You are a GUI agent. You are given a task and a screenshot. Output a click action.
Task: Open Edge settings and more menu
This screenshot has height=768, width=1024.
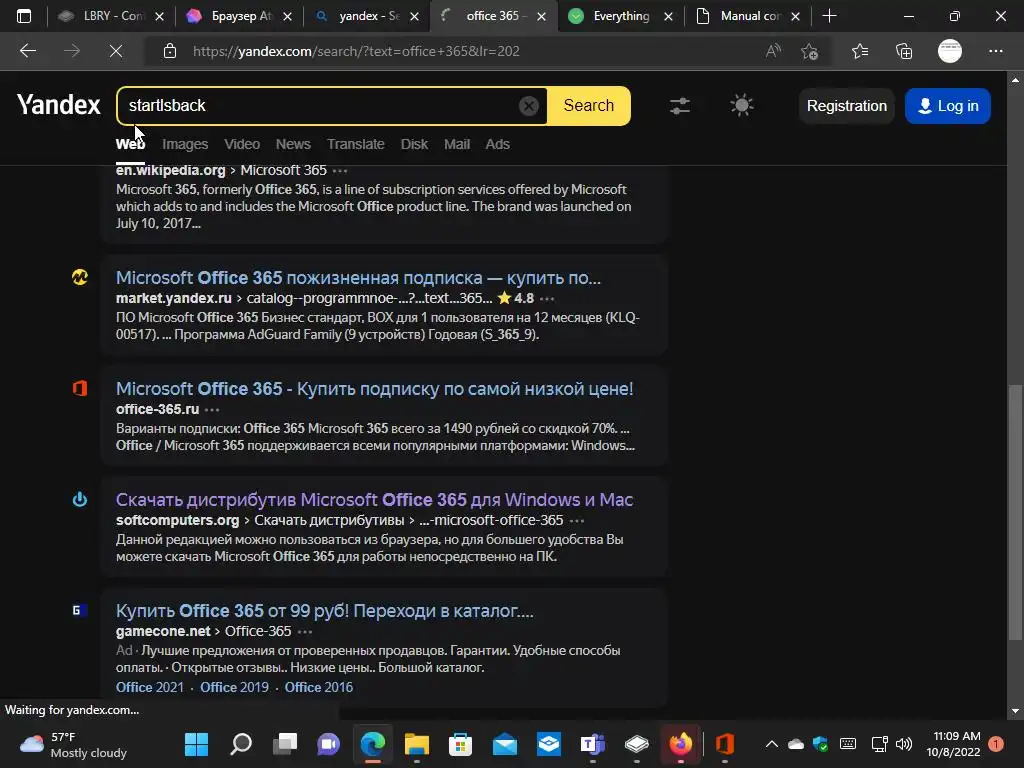996,51
